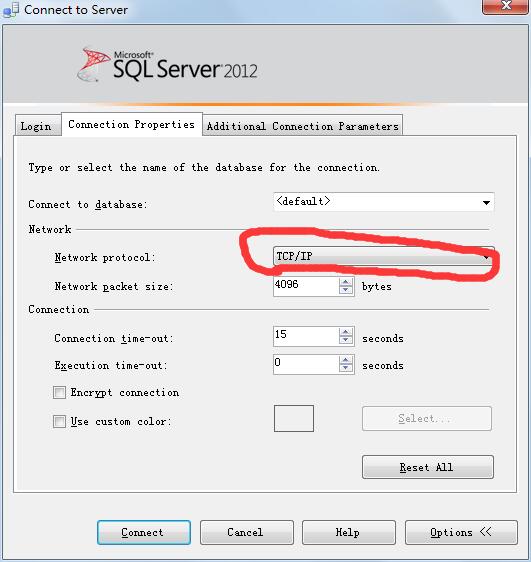Screen dimensions: 531x562
Task: Click the Reset All button
Action: coord(428,467)
